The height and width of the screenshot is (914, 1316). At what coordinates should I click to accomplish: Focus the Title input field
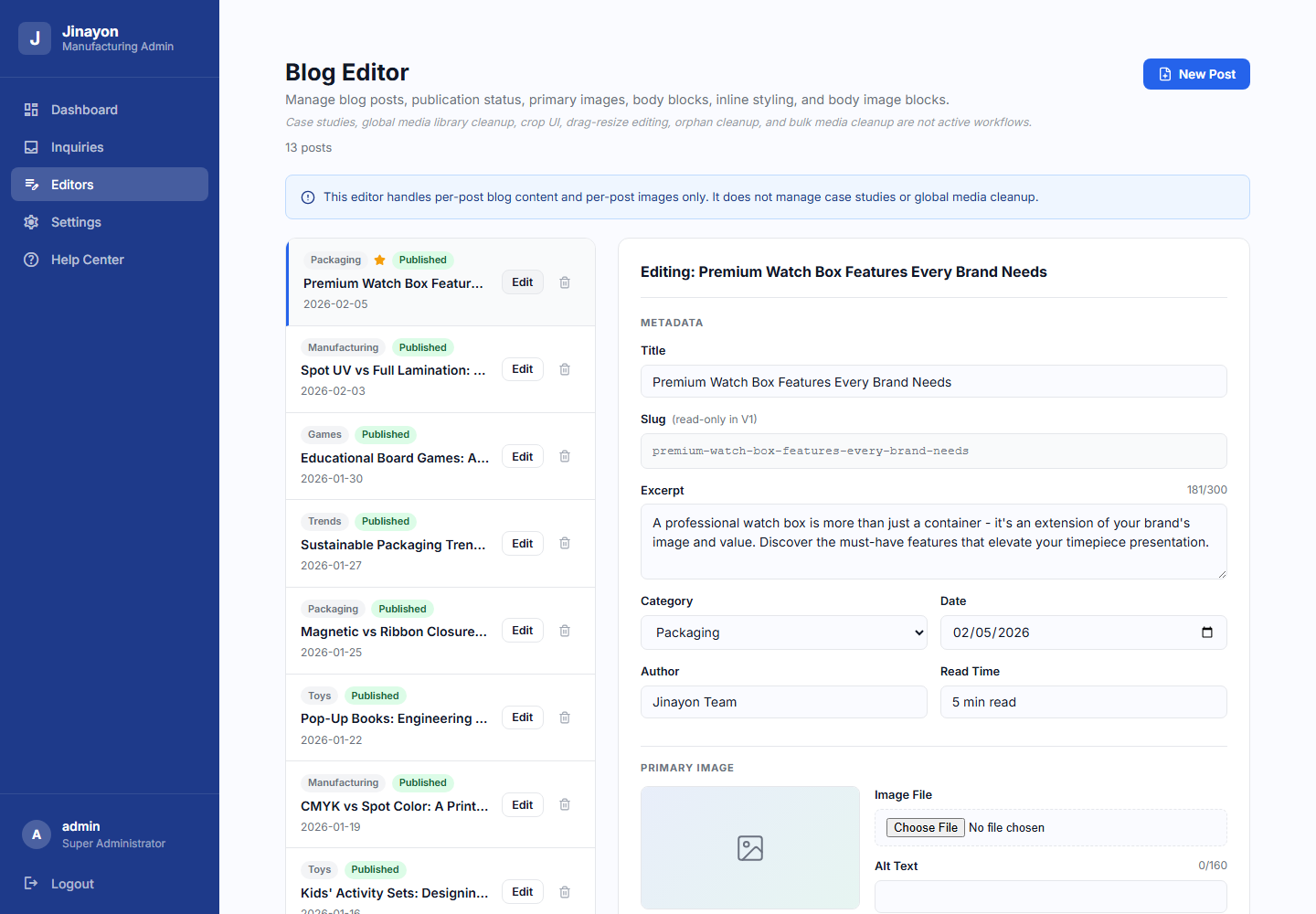click(x=934, y=382)
